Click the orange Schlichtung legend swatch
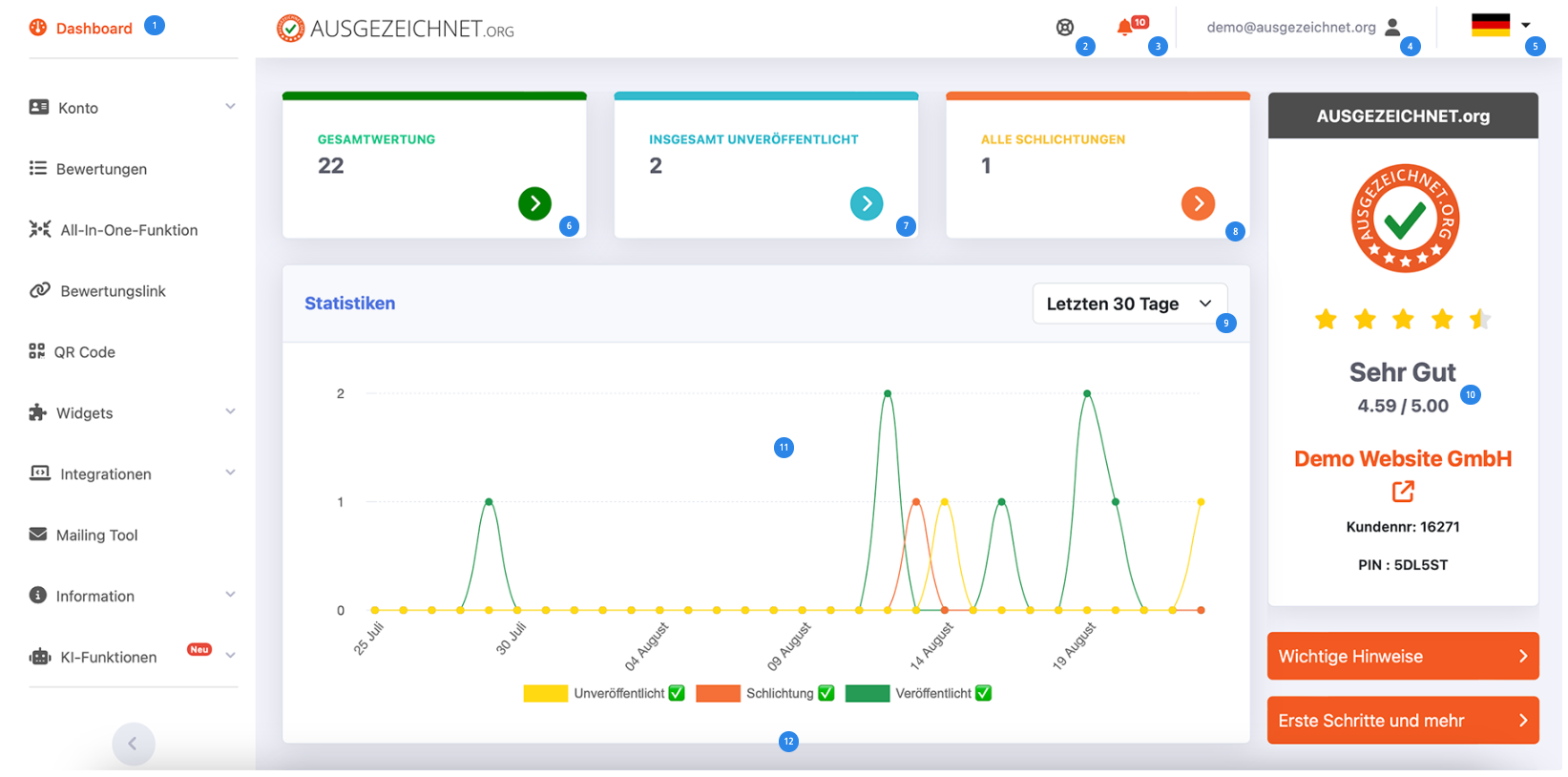 (718, 693)
